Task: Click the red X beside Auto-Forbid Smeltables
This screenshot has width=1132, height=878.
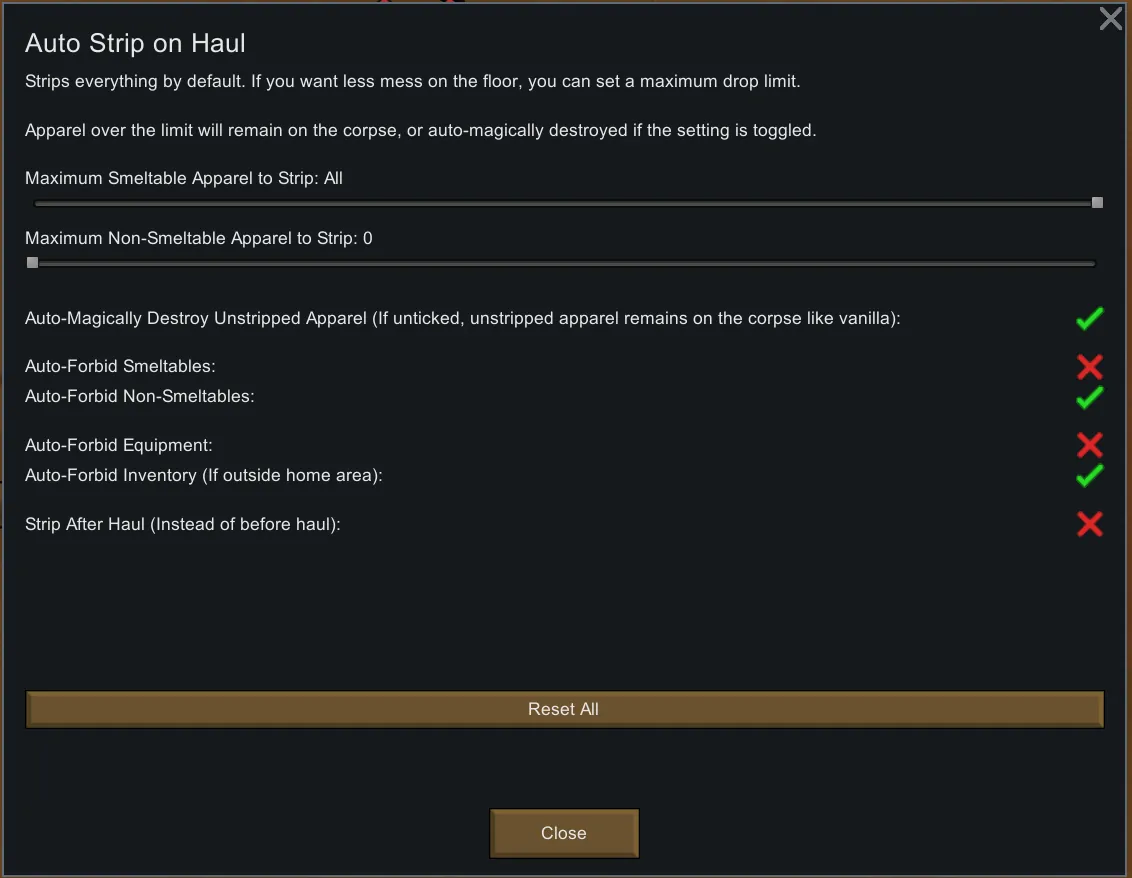Action: click(1089, 367)
